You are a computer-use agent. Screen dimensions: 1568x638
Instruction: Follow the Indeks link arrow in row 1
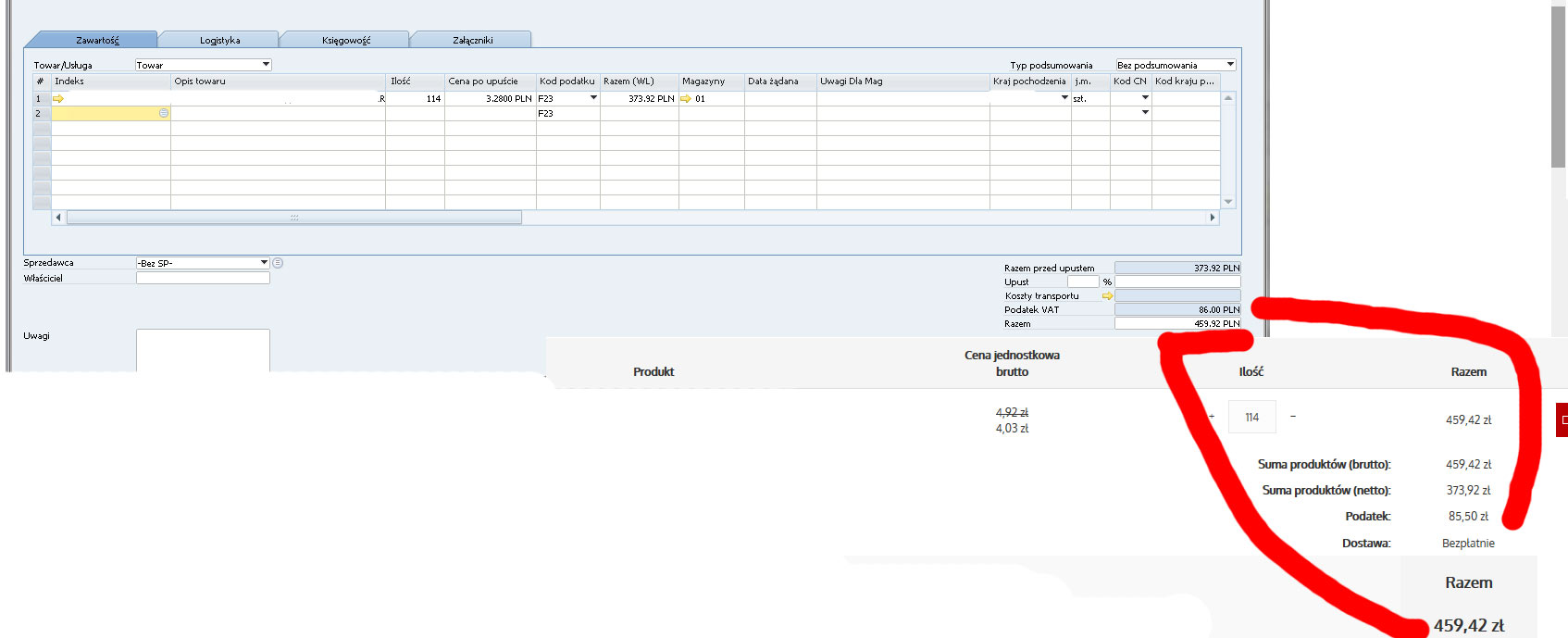click(58, 98)
